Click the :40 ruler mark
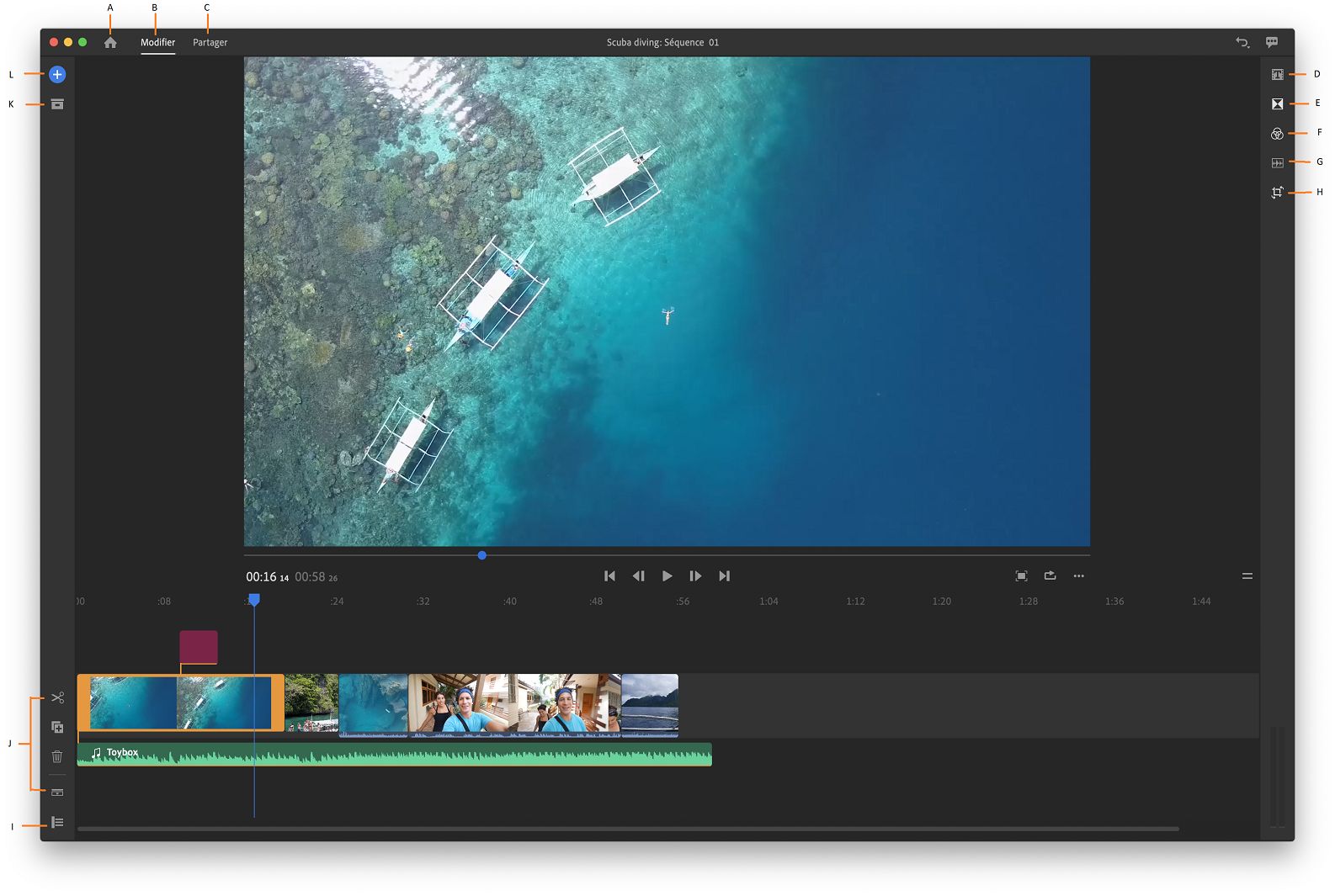Image resolution: width=1335 pixels, height=896 pixels. tap(510, 602)
